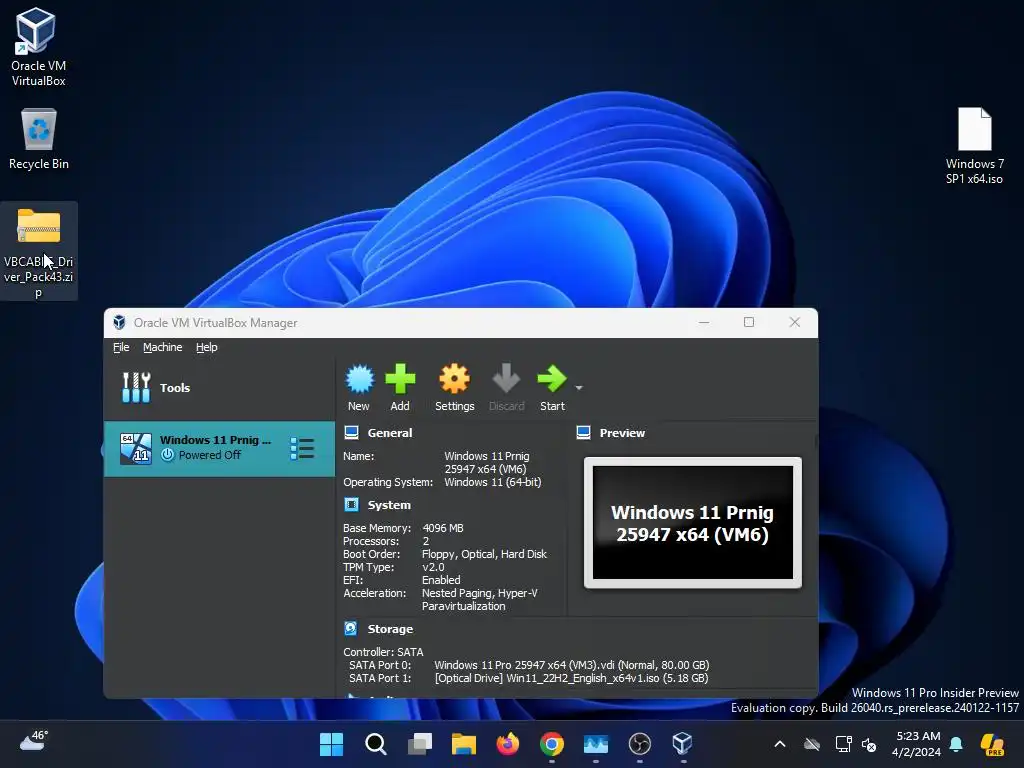Open Task View on the taskbar
1024x768 pixels.
click(419, 744)
